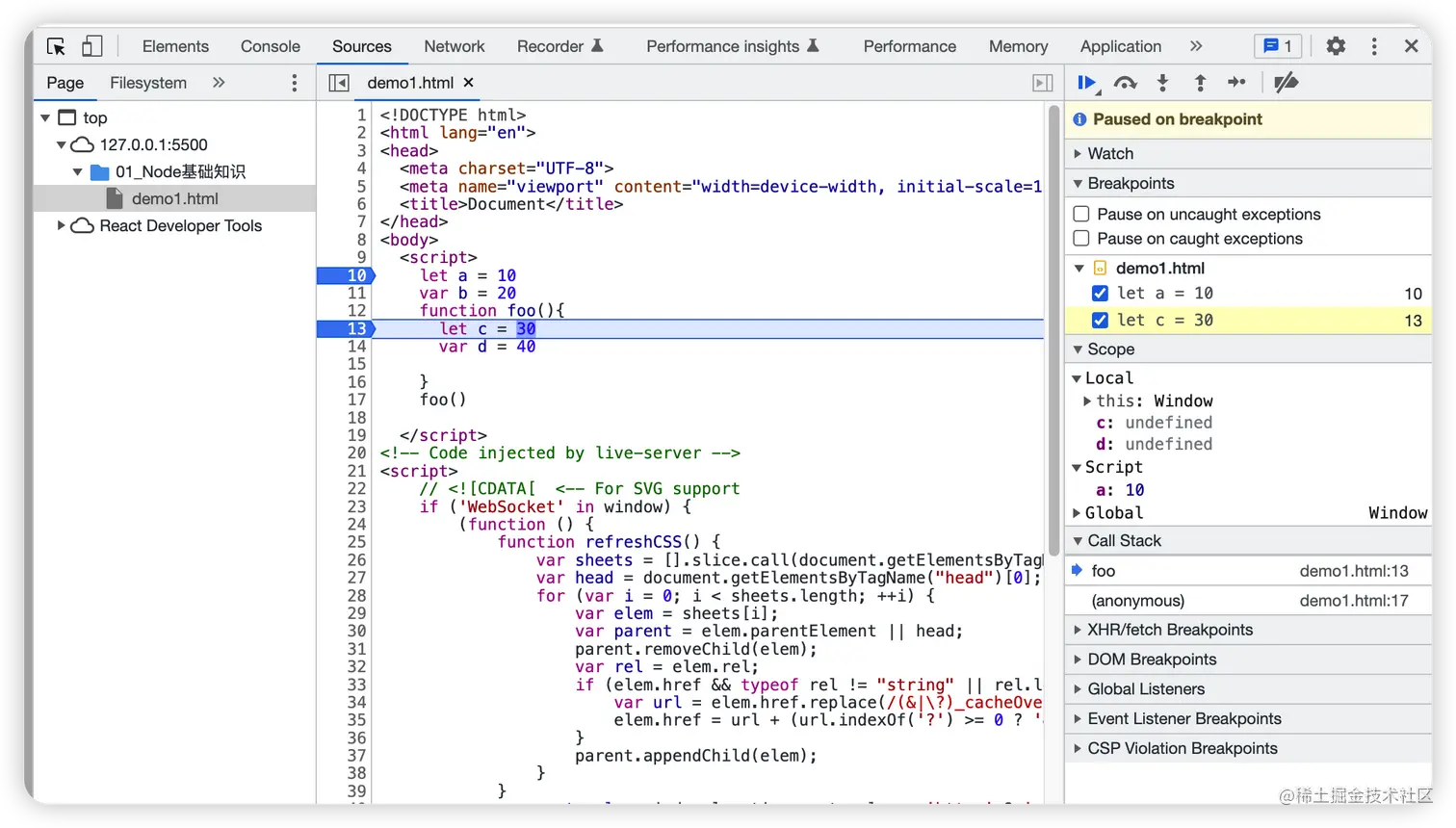
Task: Click the top frame icon in navigator
Action: click(x=67, y=117)
